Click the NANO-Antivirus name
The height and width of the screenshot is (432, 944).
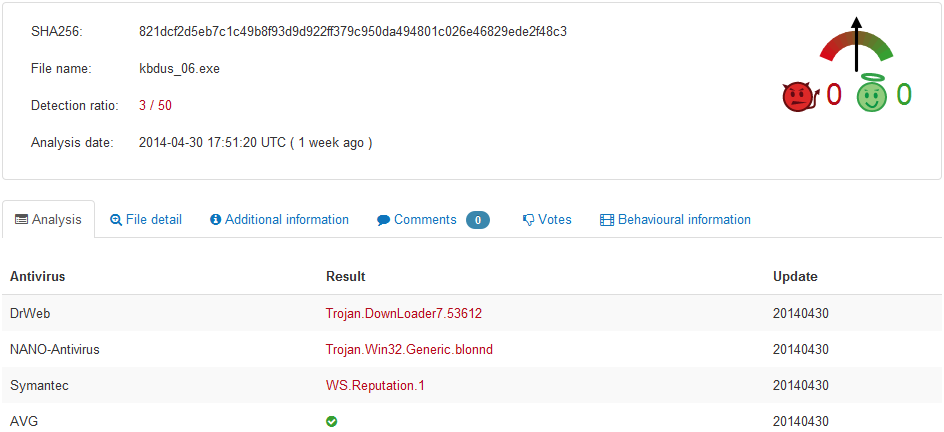[55, 350]
